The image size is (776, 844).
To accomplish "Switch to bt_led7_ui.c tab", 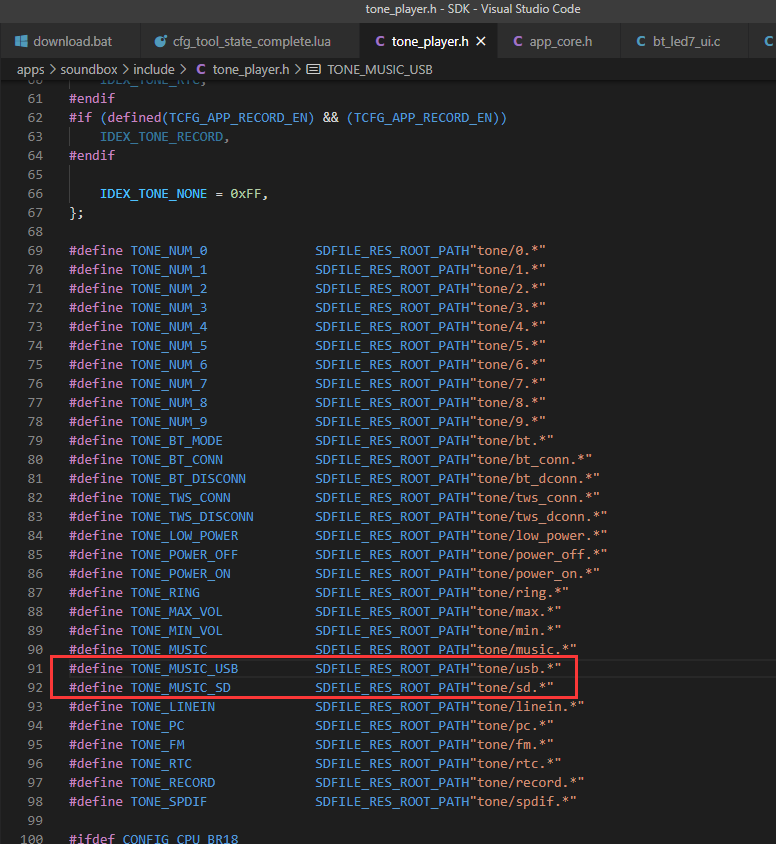I will (685, 41).
